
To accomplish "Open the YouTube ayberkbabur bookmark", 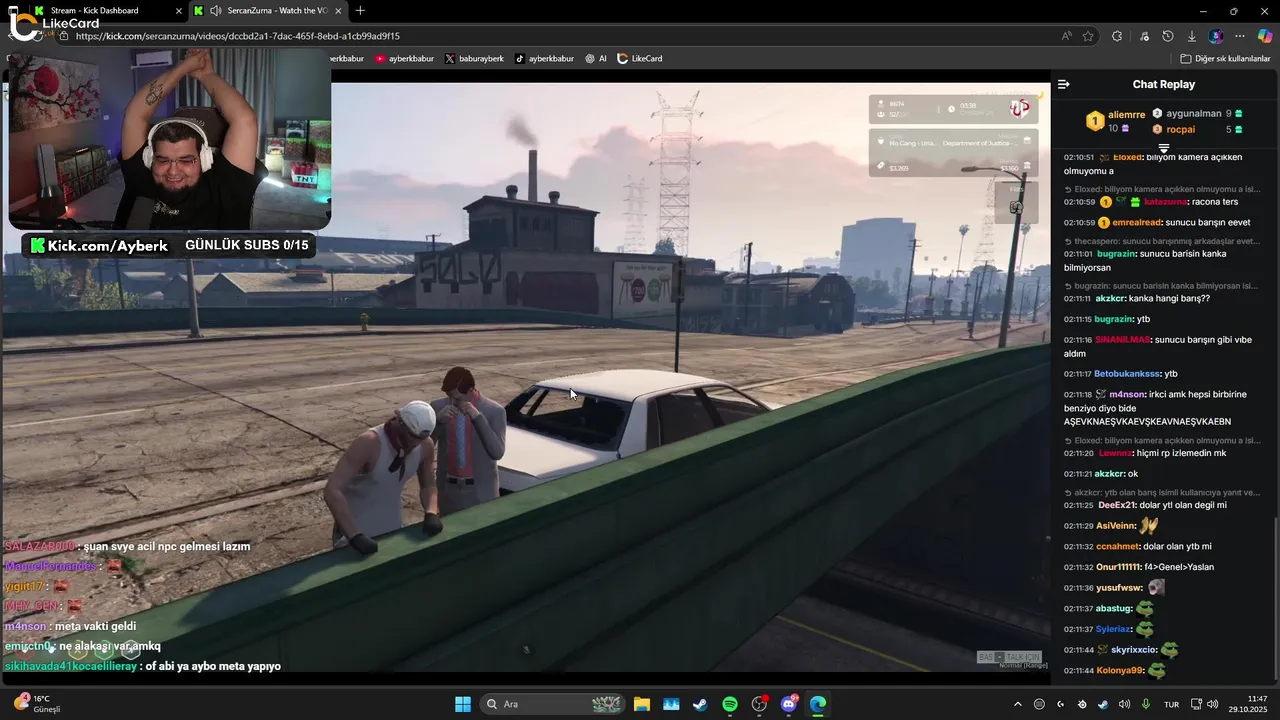I will pyautogui.click(x=405, y=59).
